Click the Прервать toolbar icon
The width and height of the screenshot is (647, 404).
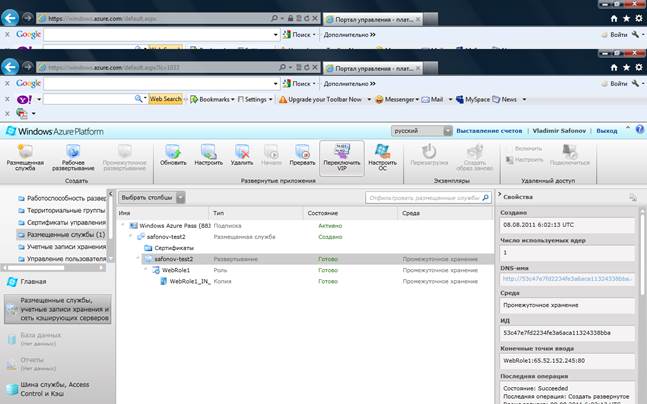coord(302,155)
